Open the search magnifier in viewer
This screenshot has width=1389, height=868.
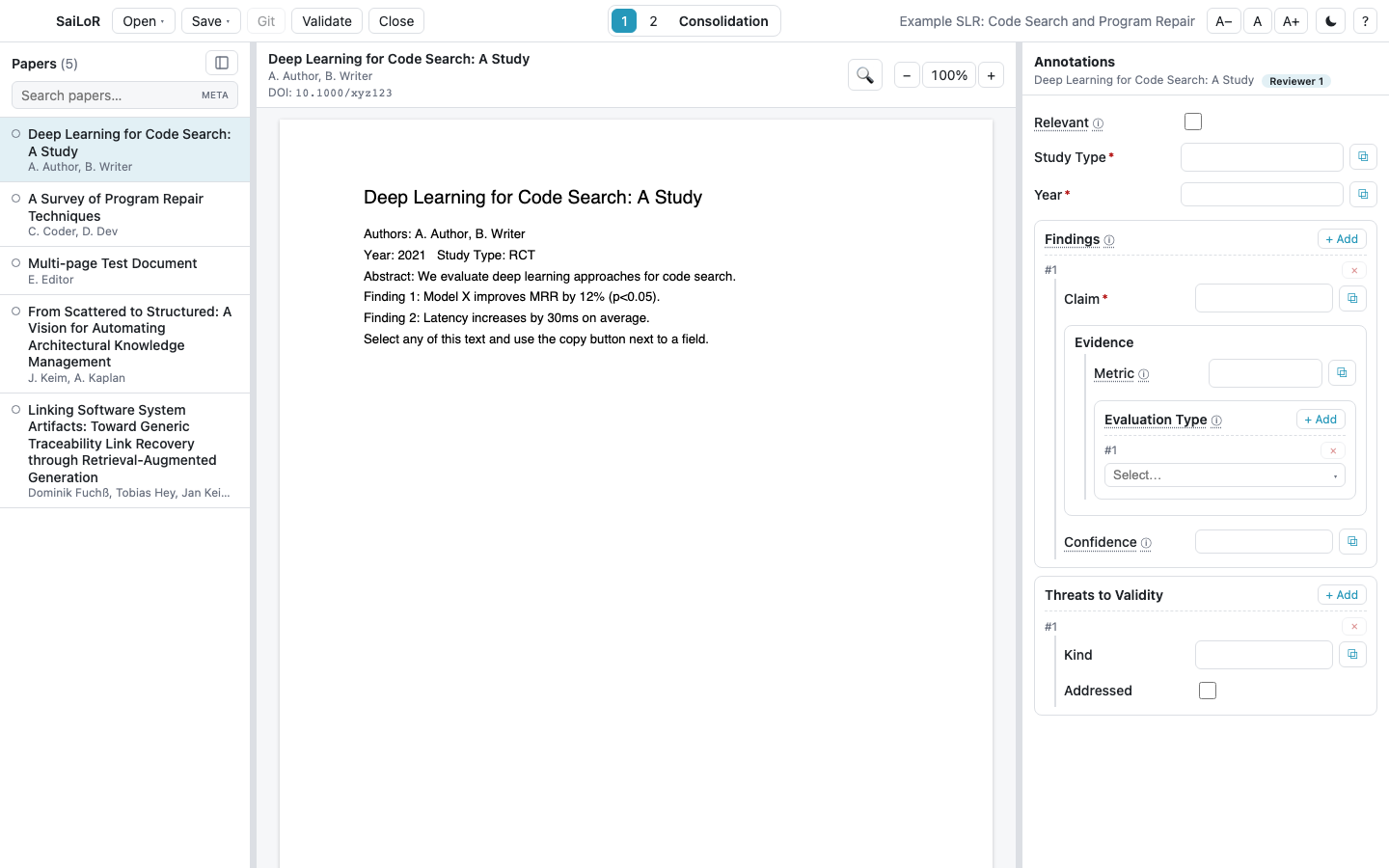(865, 75)
